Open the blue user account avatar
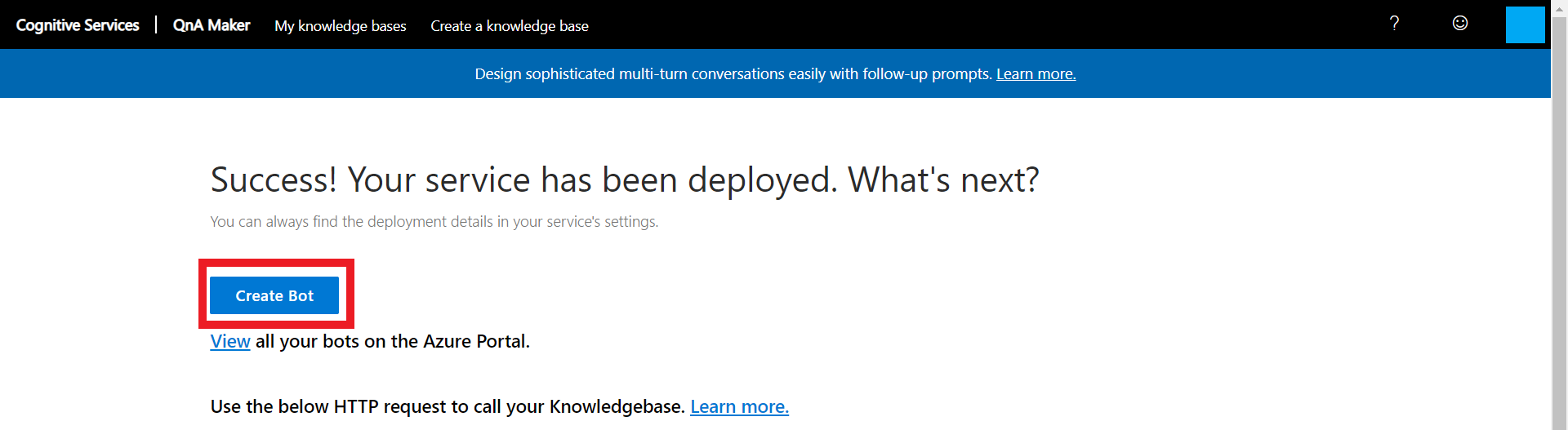 click(x=1525, y=24)
